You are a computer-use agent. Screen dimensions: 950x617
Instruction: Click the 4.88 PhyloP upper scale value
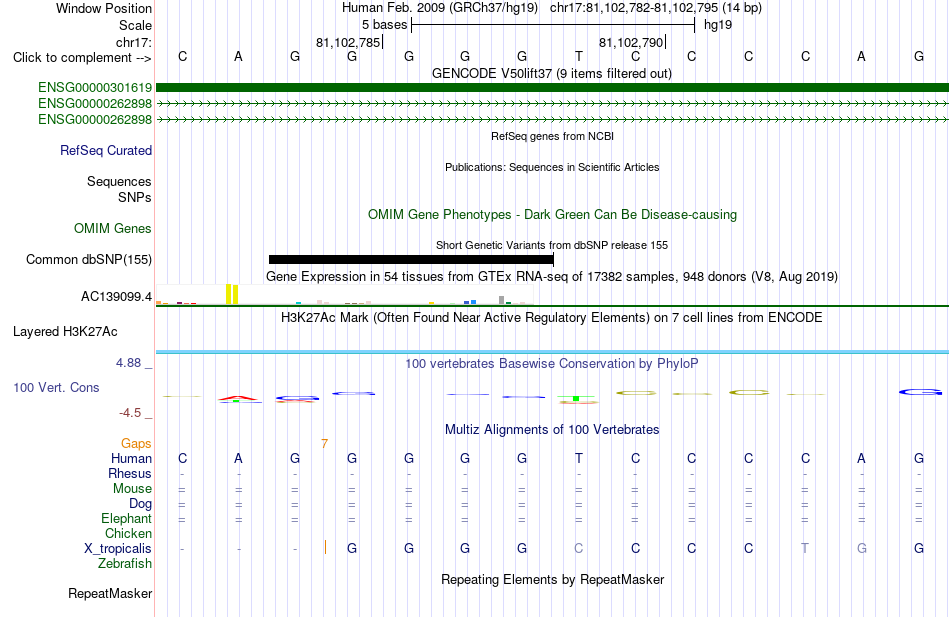click(128, 362)
